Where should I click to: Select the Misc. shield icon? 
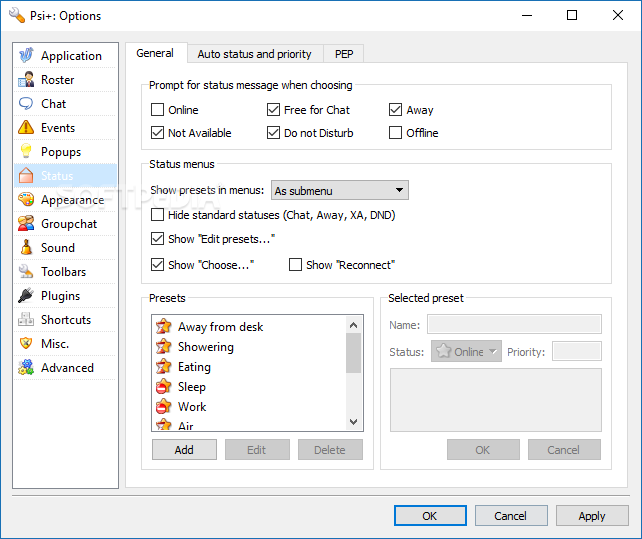(26, 344)
